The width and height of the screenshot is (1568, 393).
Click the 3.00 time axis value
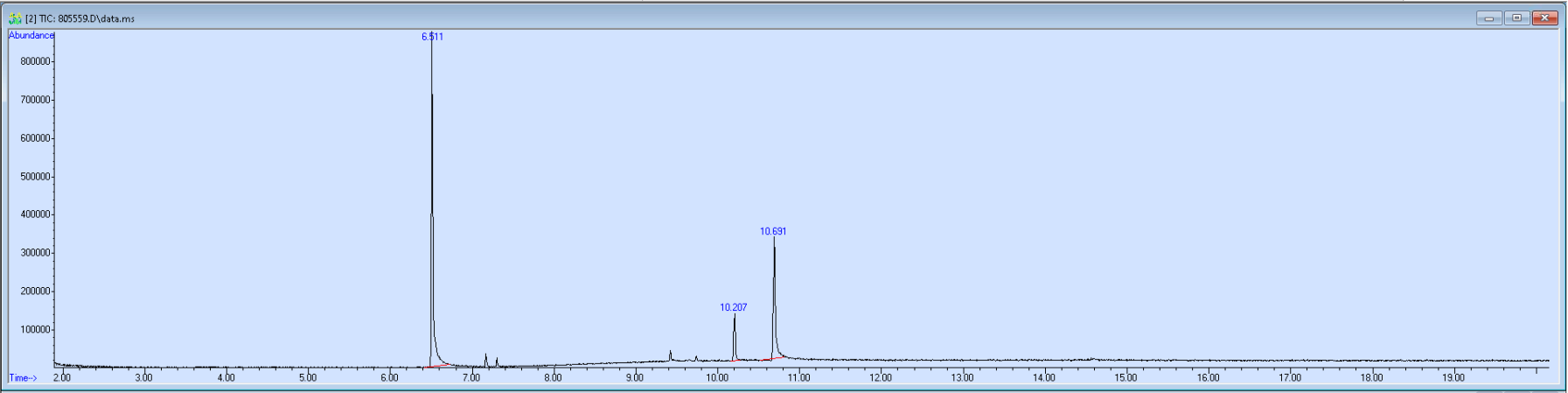[143, 378]
